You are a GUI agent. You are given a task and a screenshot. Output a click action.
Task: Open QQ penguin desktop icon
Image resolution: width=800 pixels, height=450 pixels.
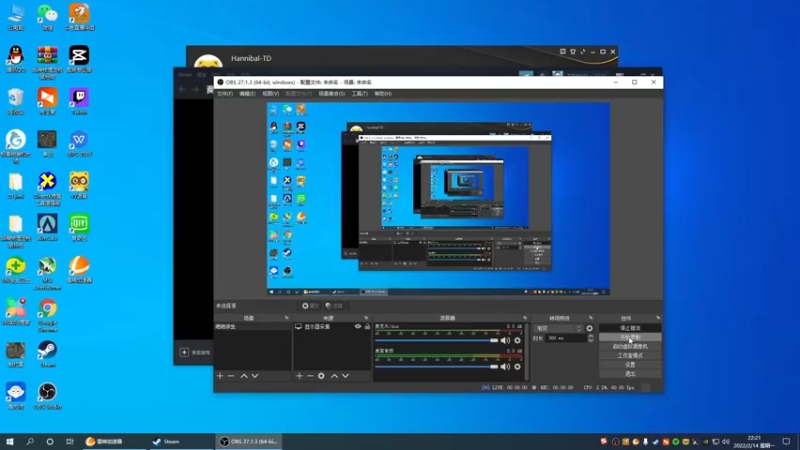pyautogui.click(x=16, y=59)
